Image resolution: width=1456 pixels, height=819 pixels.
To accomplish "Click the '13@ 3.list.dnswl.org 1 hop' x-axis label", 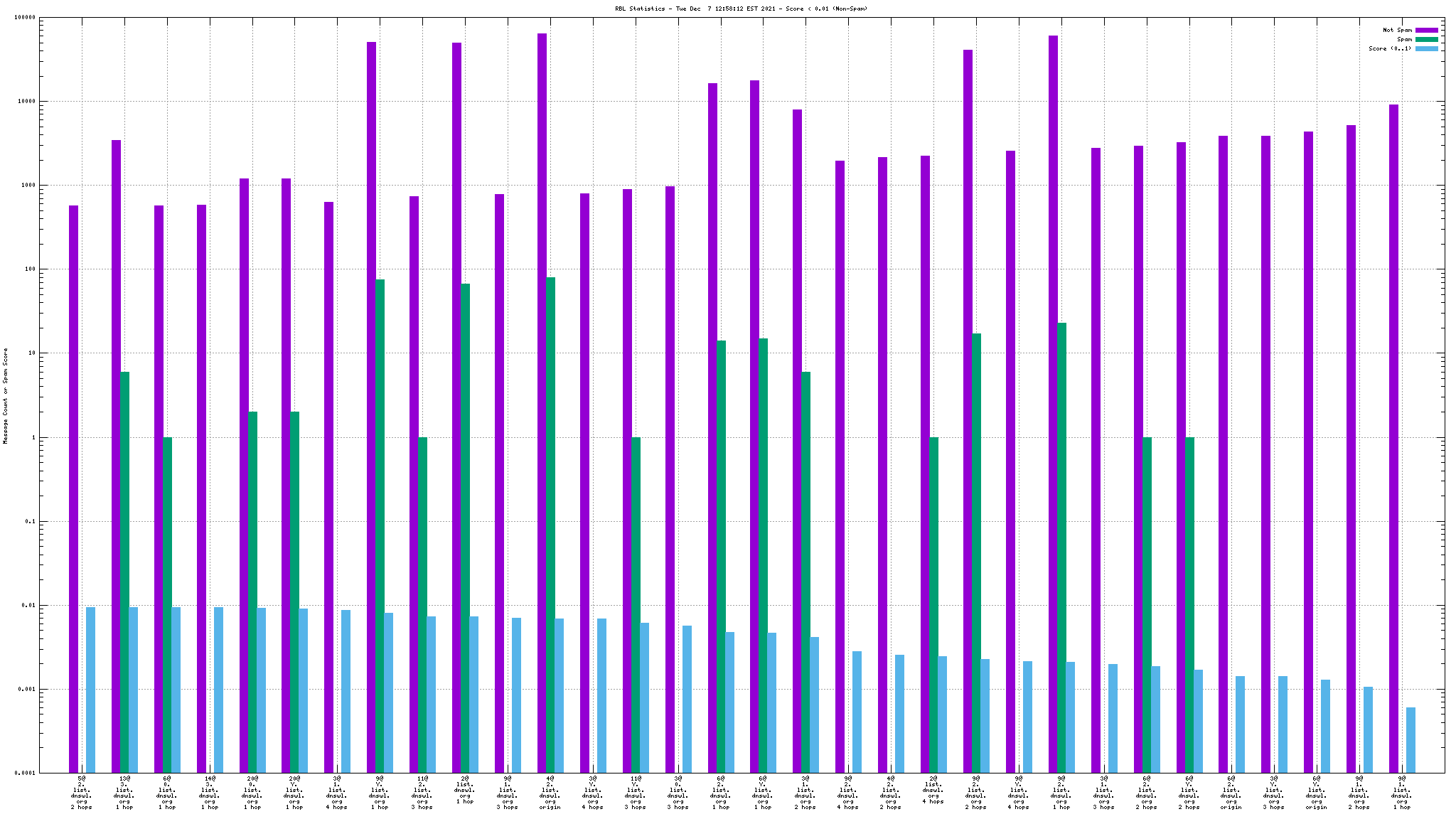I will point(124,793).
